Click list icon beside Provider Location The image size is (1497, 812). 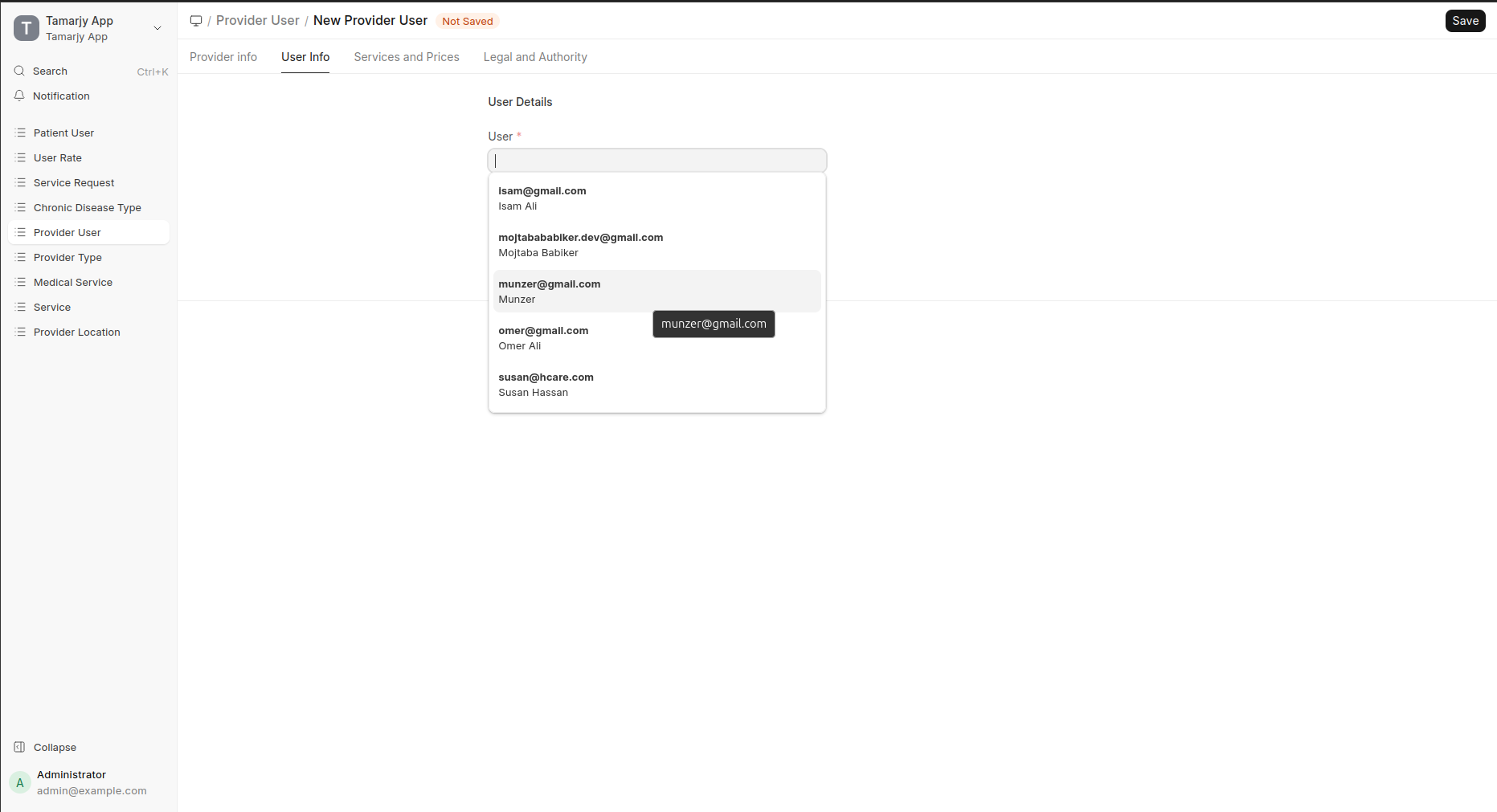click(21, 333)
